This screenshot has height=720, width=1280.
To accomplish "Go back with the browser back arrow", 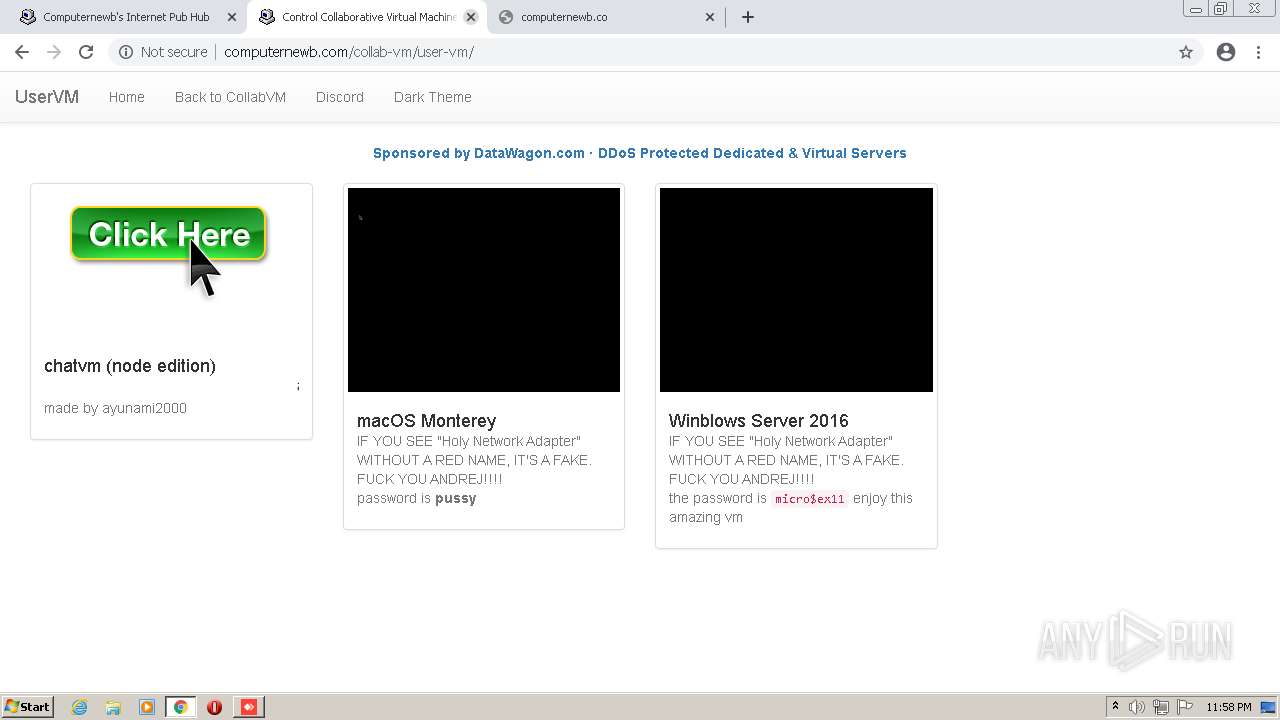I will [22, 52].
